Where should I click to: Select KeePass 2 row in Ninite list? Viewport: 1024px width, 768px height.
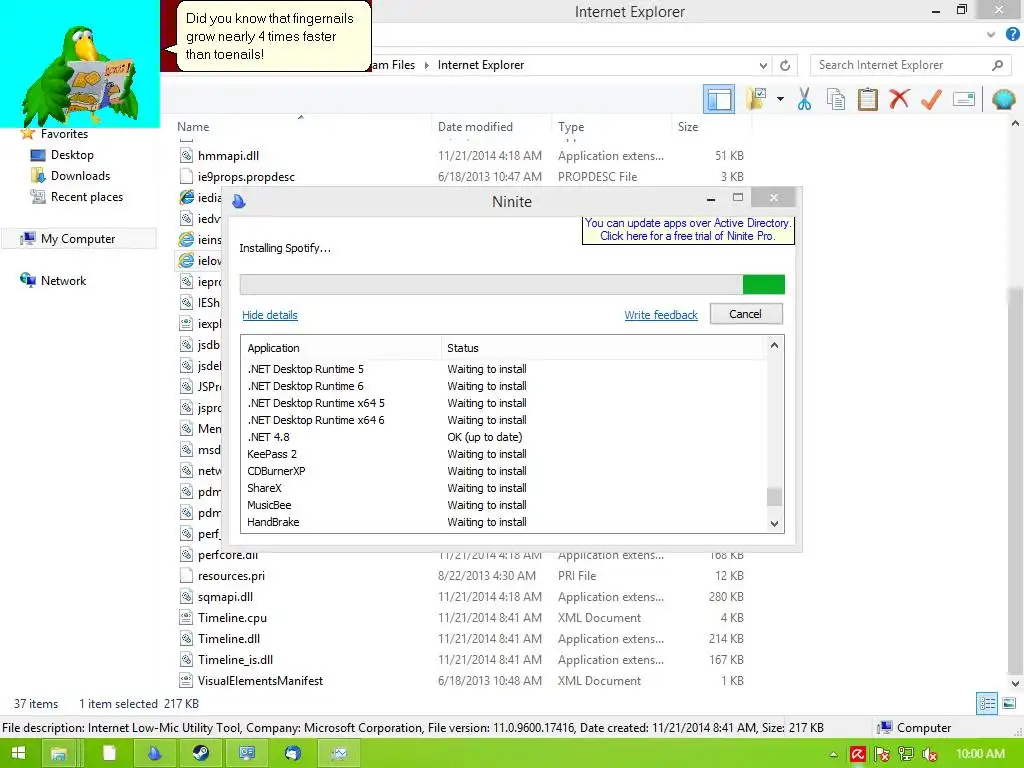tap(504, 454)
